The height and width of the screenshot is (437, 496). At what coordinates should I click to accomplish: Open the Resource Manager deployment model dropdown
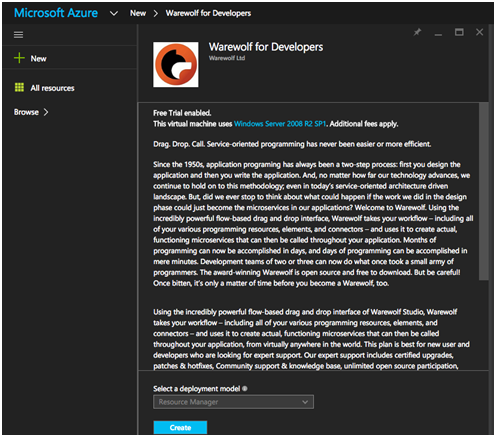pos(233,402)
